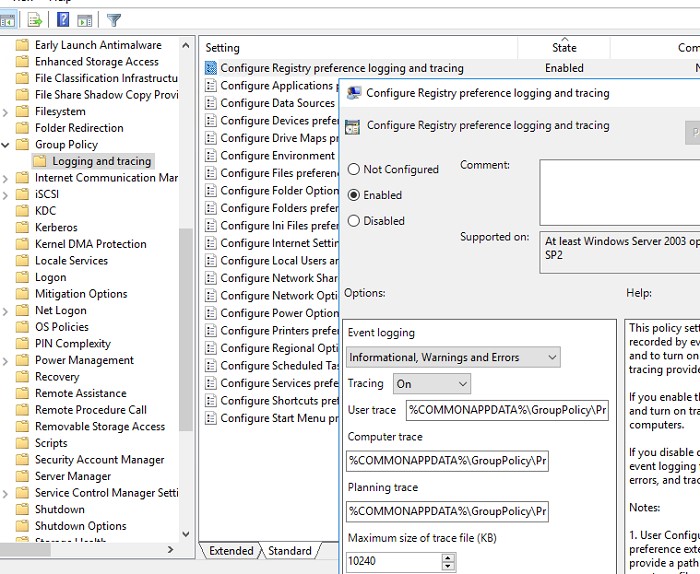The image size is (700, 574).
Task: Click the Setting column header
Action: tap(359, 48)
